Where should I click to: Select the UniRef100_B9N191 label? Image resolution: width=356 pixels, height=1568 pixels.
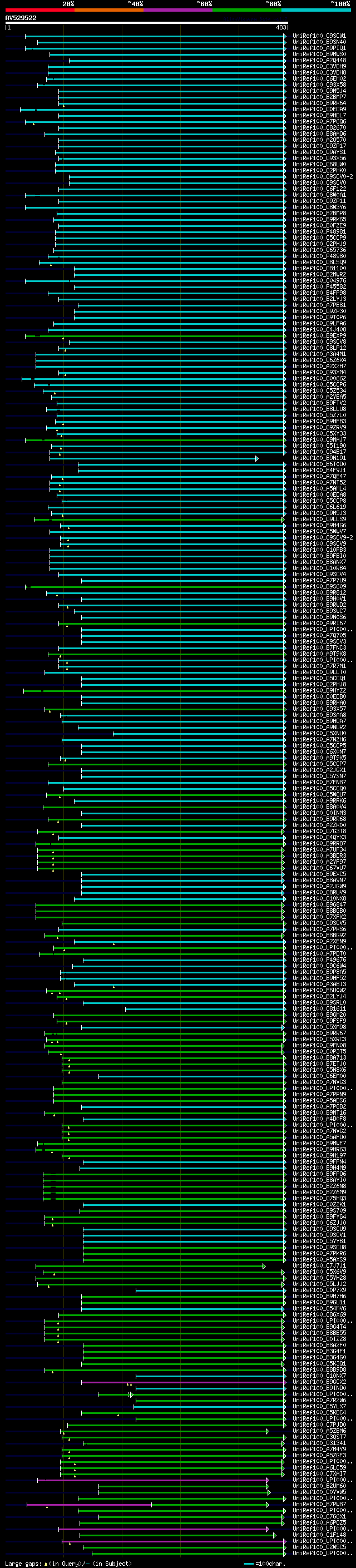point(319,458)
